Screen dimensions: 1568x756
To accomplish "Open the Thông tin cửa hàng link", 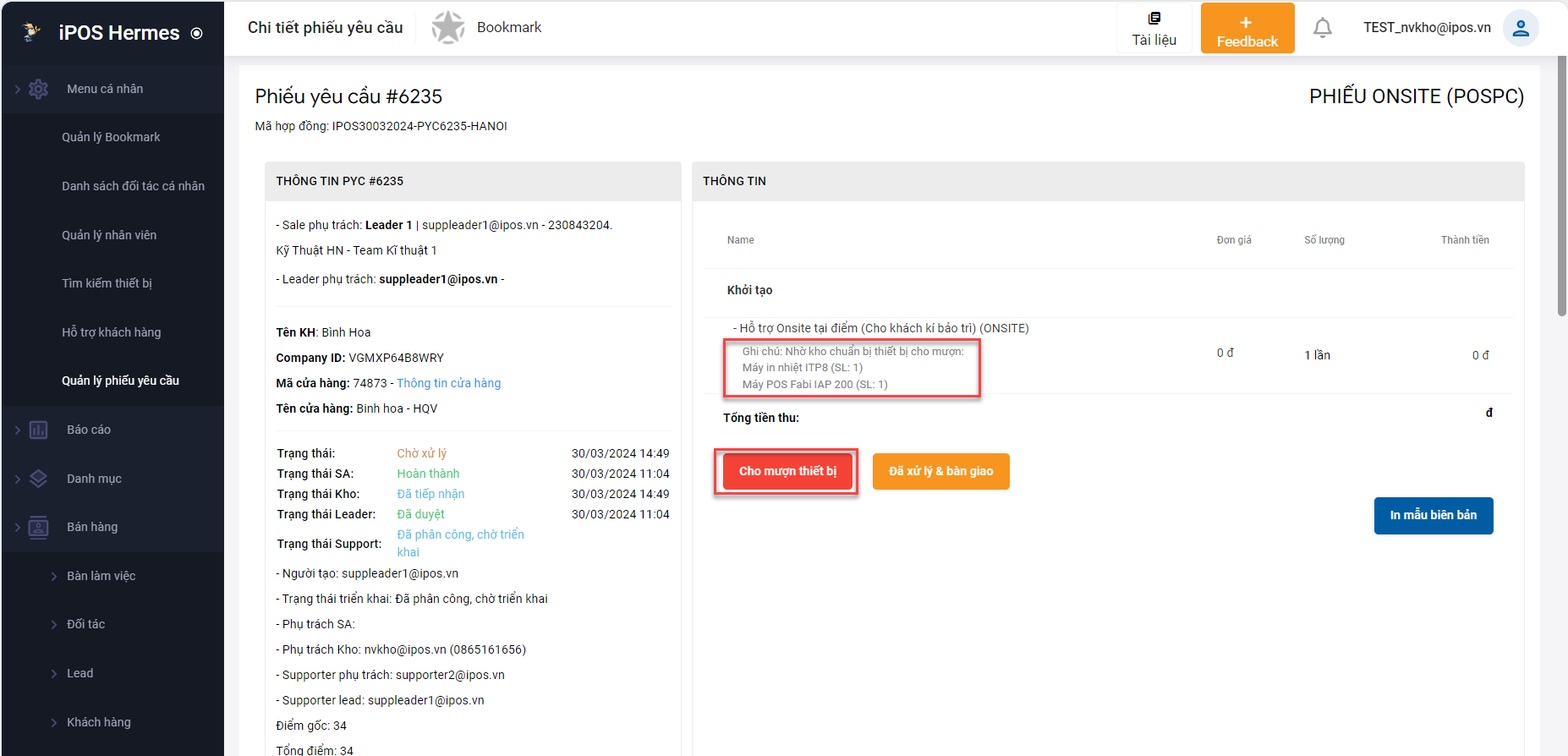I will click(x=448, y=383).
